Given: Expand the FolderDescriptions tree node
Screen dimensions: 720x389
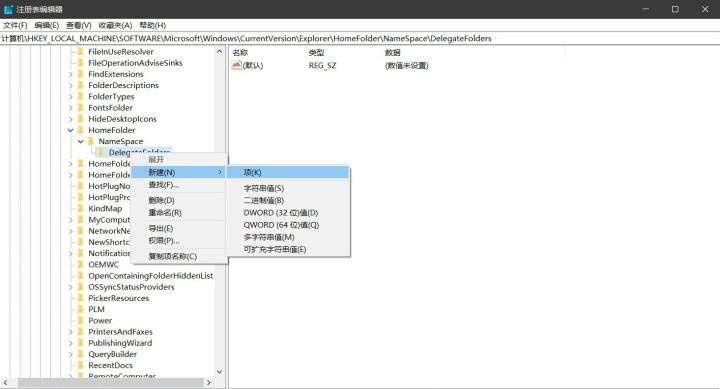Looking at the screenshot, I should click(71, 85).
